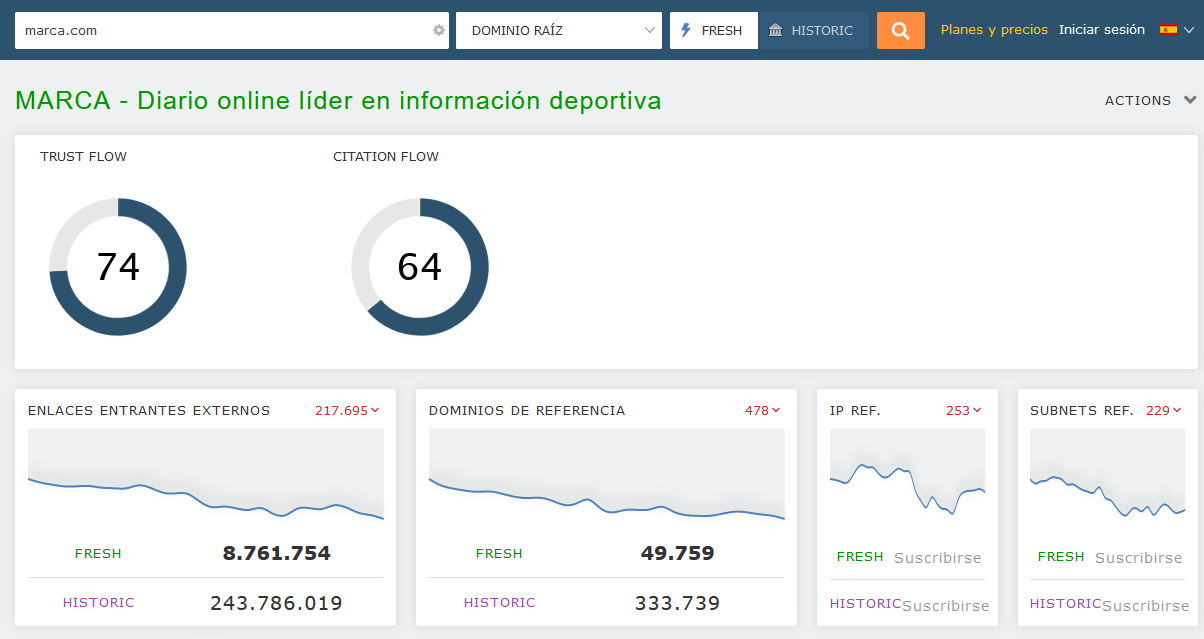Click the Spanish flag language icon
This screenshot has height=639, width=1204.
coord(1168,30)
